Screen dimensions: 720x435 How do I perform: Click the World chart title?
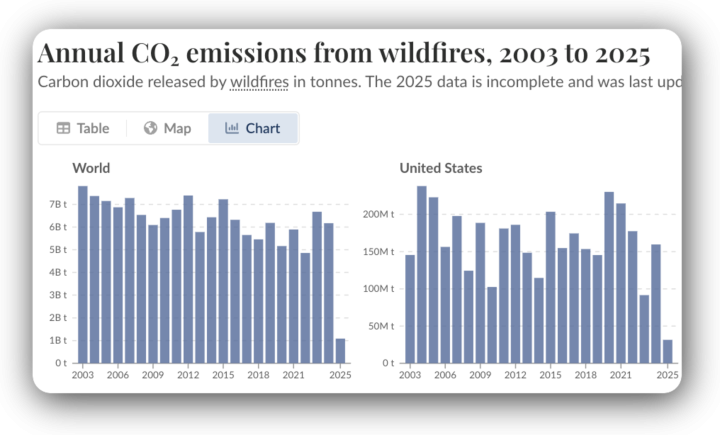[91, 168]
